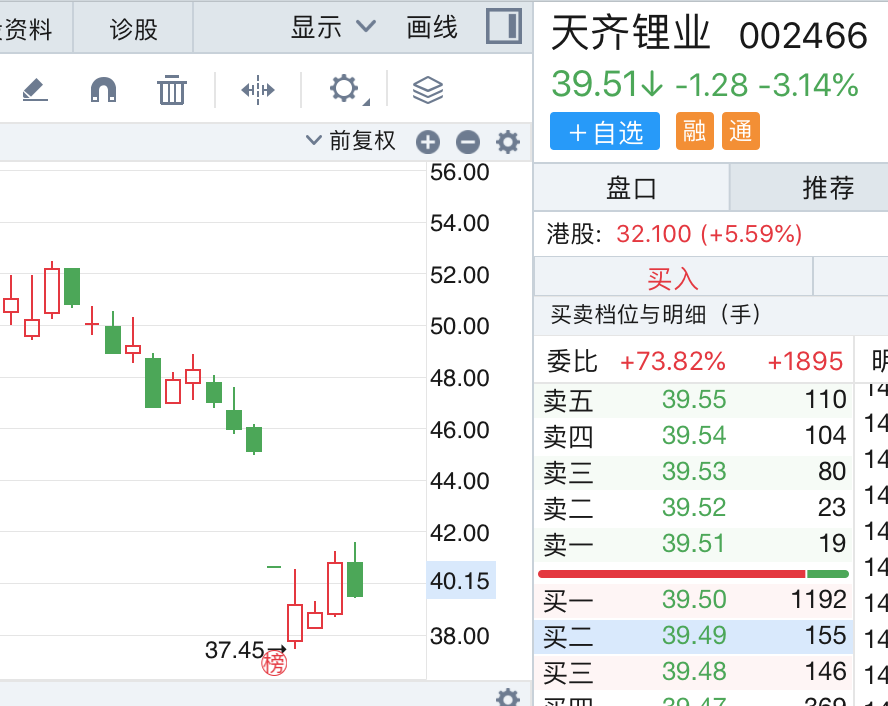
Task: Open chart settings gear beside zoom buttons
Action: click(508, 142)
